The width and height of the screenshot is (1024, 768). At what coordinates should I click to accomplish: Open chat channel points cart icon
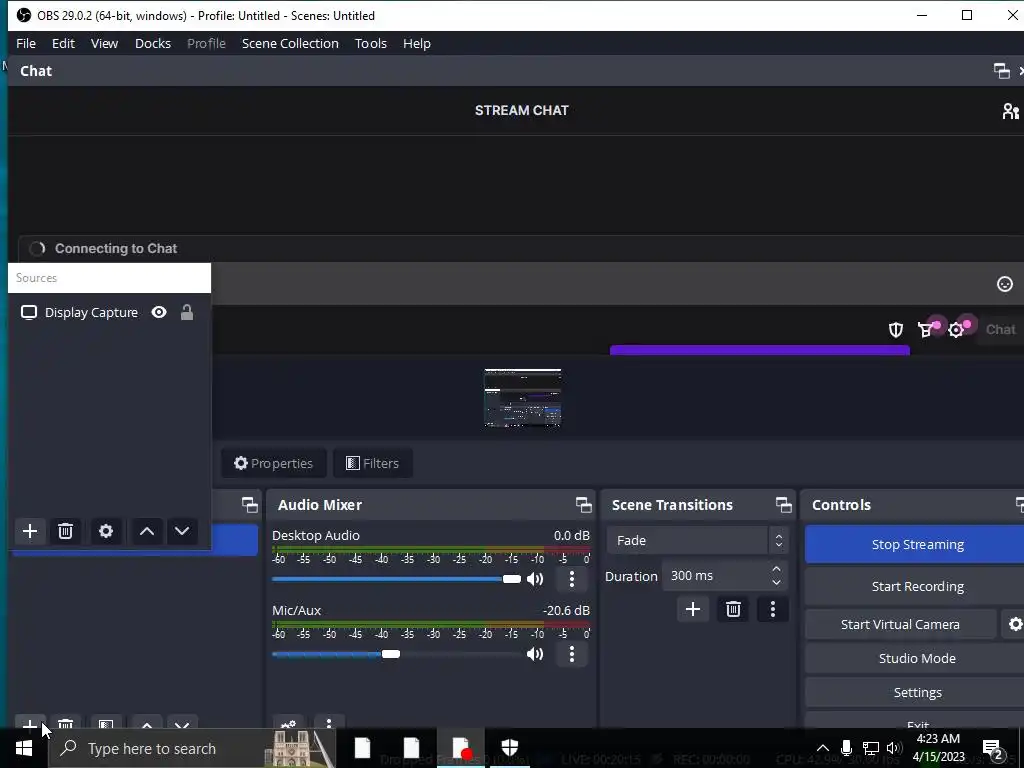pyautogui.click(x=925, y=330)
